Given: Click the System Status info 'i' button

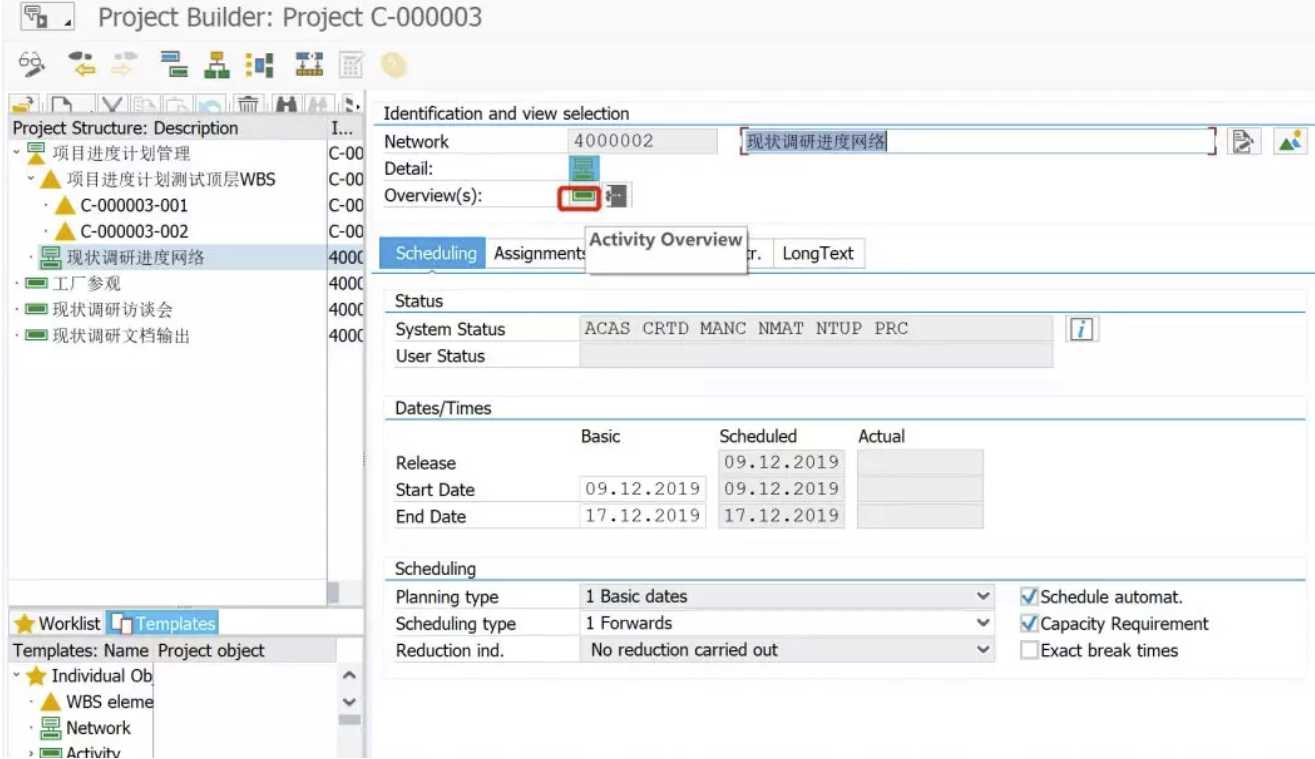Looking at the screenshot, I should point(1081,329).
